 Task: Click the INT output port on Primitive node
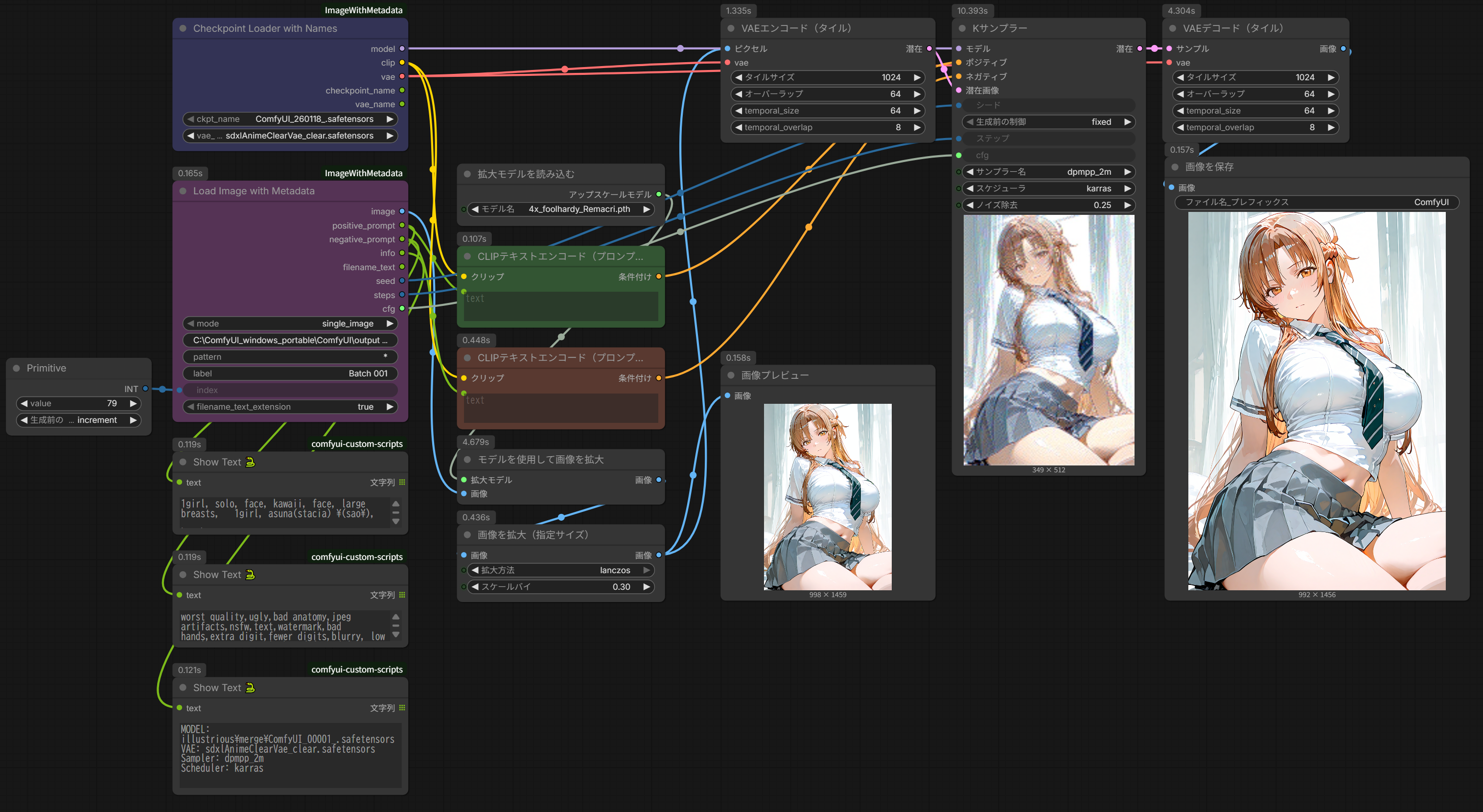pyautogui.click(x=145, y=389)
